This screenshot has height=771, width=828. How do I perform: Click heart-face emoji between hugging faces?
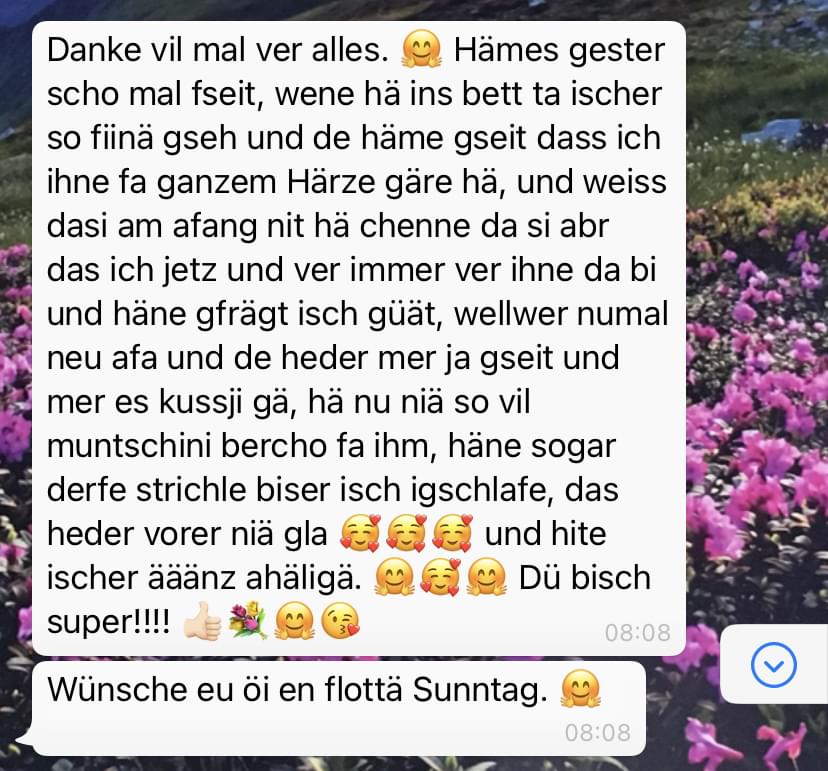[x=440, y=577]
